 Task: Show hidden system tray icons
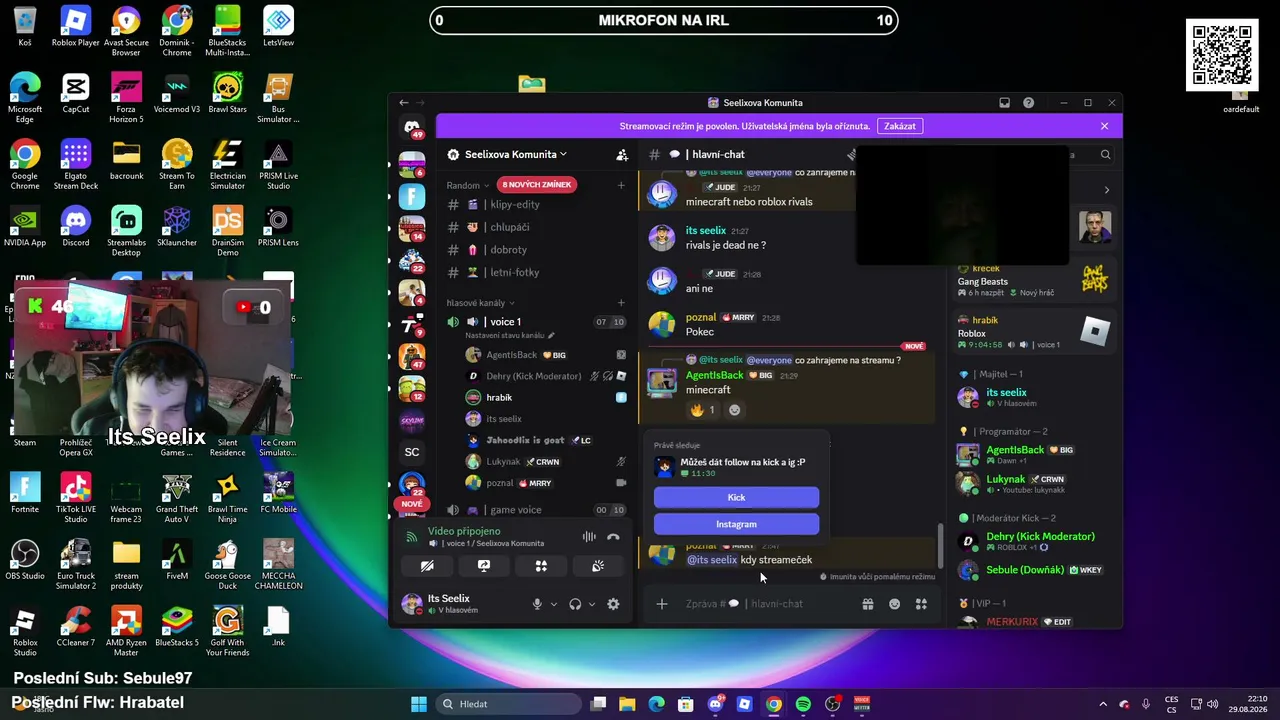[1103, 704]
